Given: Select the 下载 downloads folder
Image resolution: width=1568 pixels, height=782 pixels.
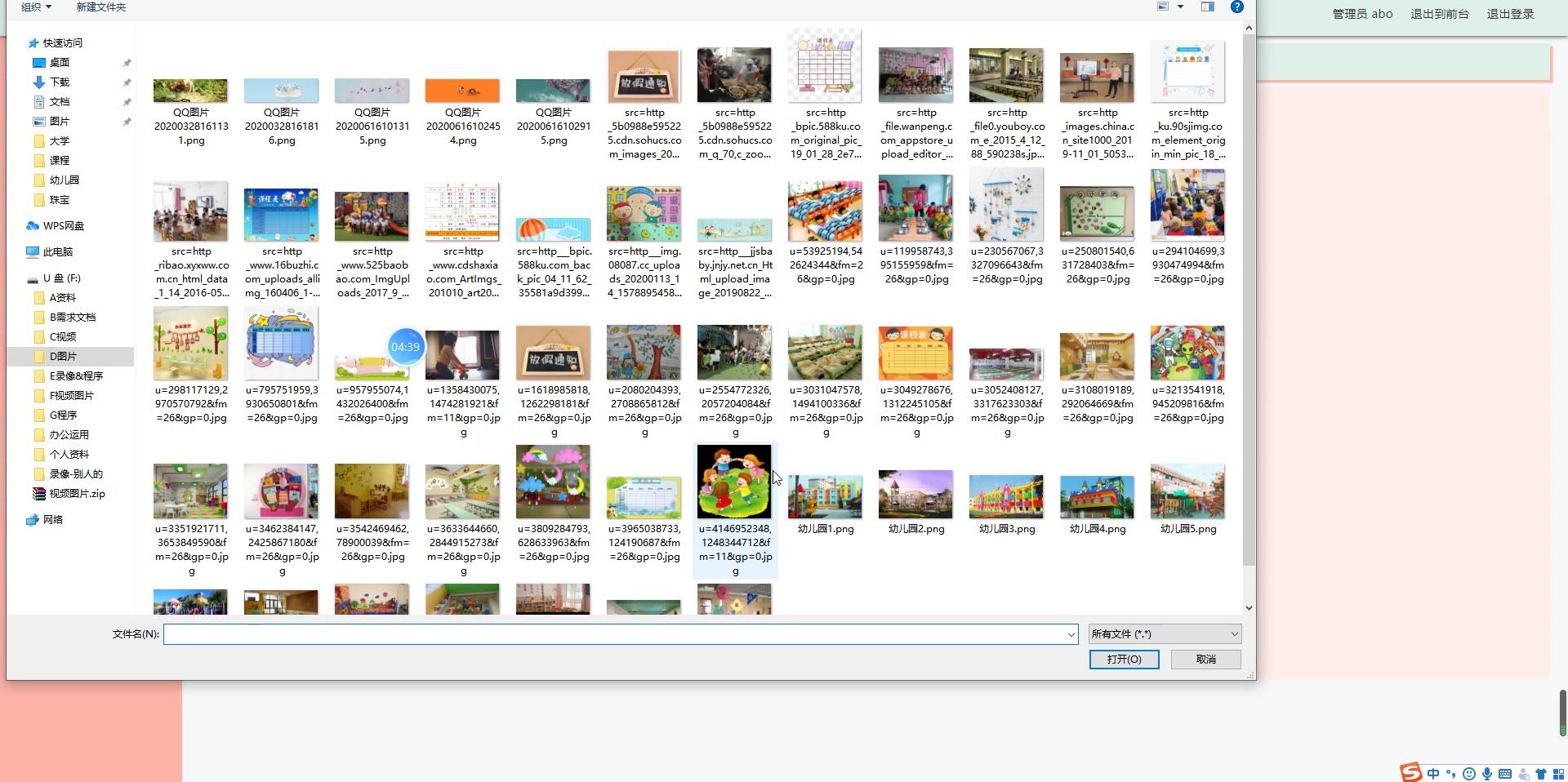Looking at the screenshot, I should pos(59,82).
